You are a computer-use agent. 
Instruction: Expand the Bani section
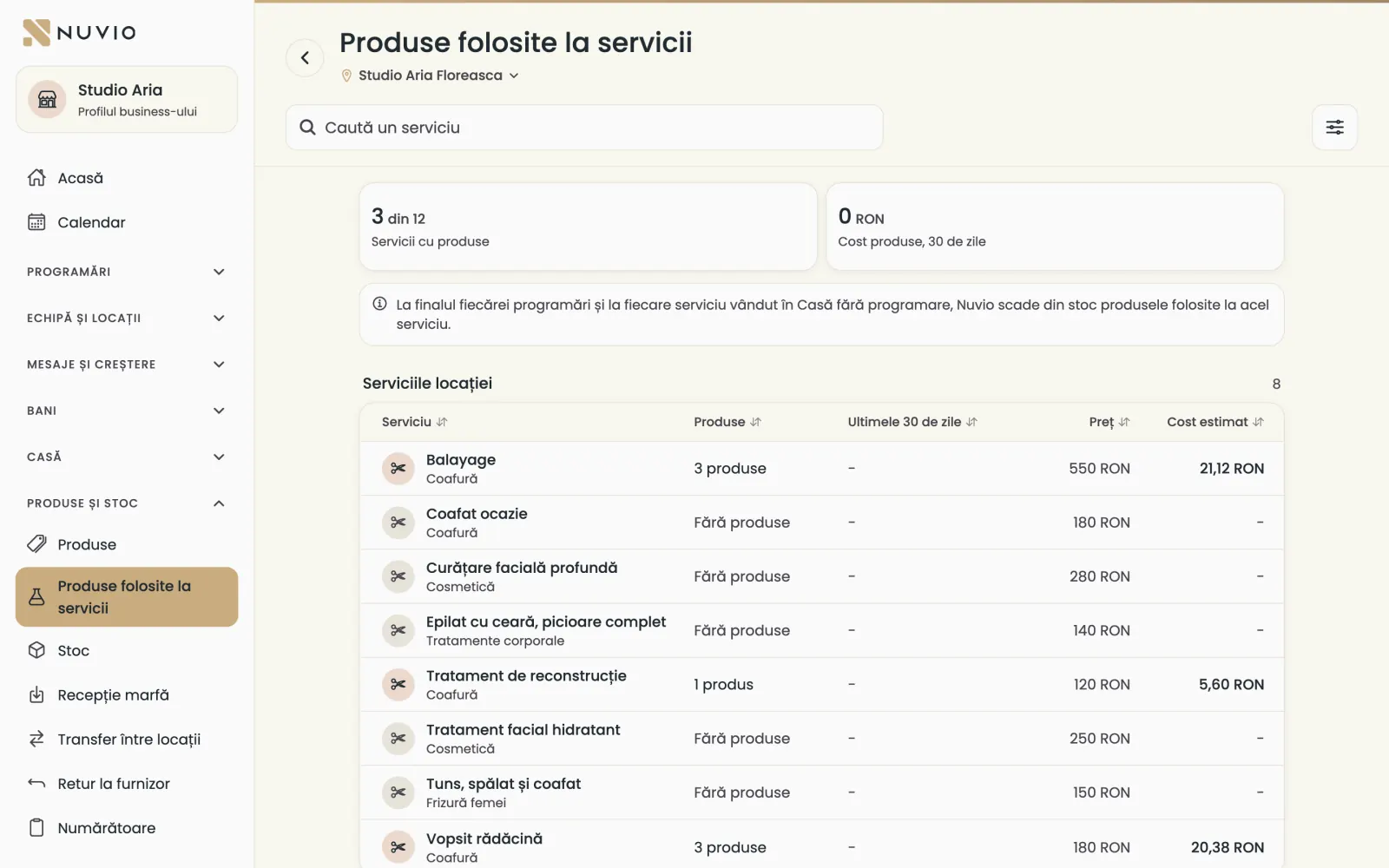point(127,411)
